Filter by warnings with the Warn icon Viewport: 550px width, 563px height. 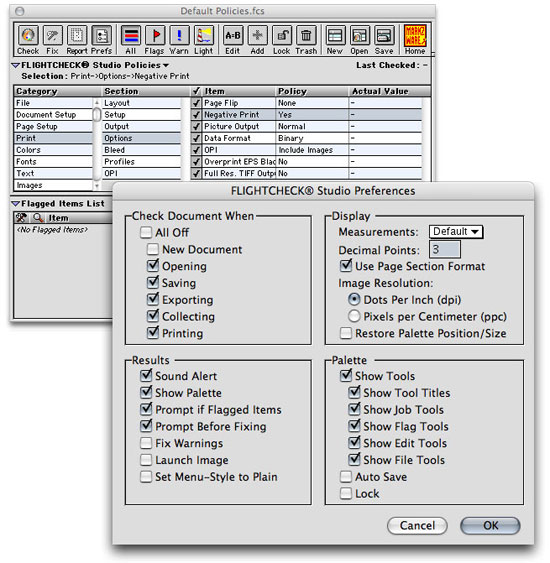(179, 36)
